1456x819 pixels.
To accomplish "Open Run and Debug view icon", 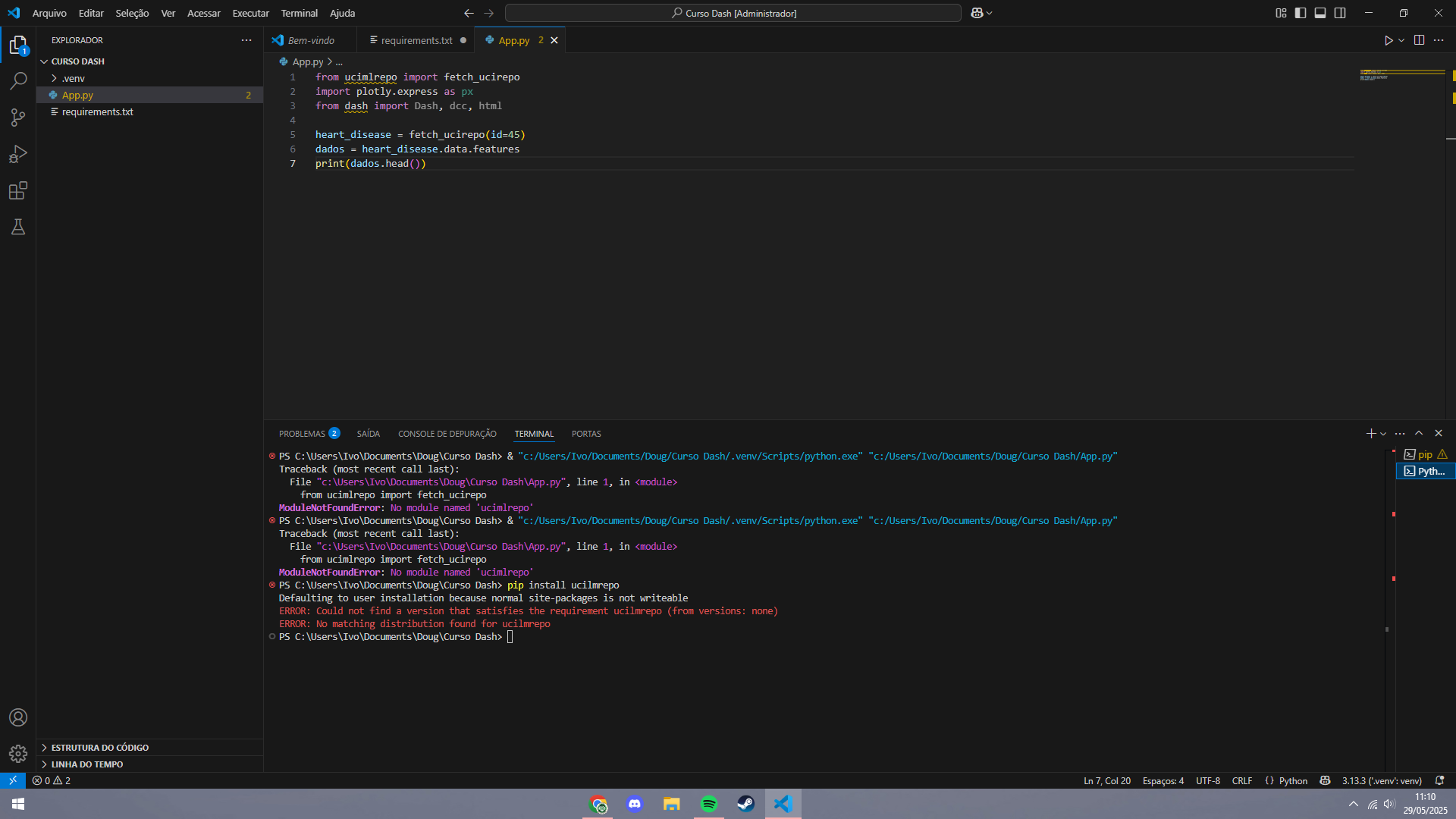I will click(18, 154).
